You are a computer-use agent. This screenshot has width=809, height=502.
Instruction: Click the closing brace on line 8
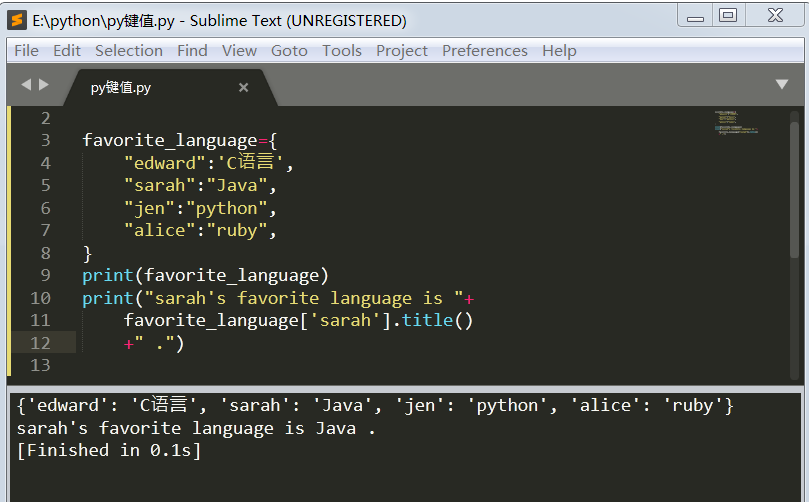(87, 253)
